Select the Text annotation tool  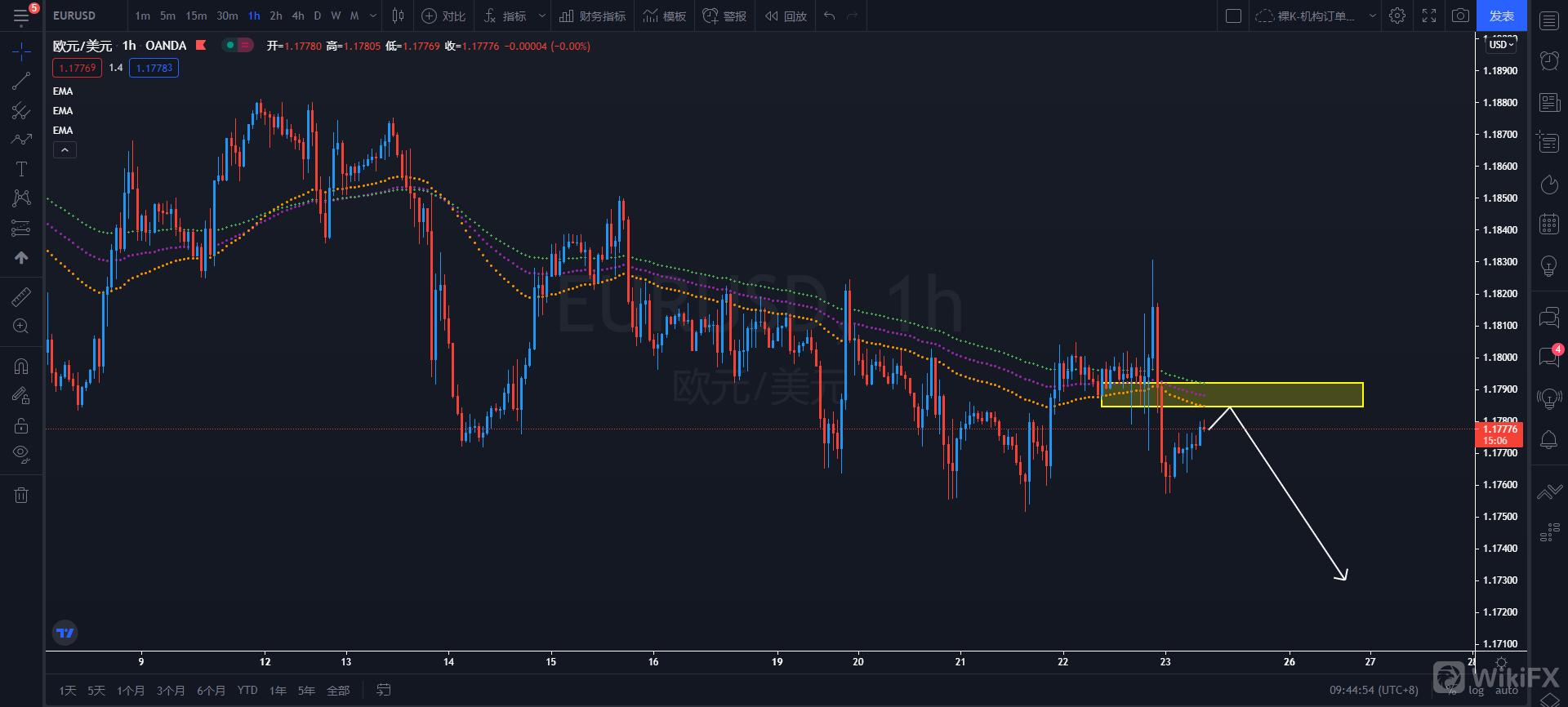coord(21,169)
